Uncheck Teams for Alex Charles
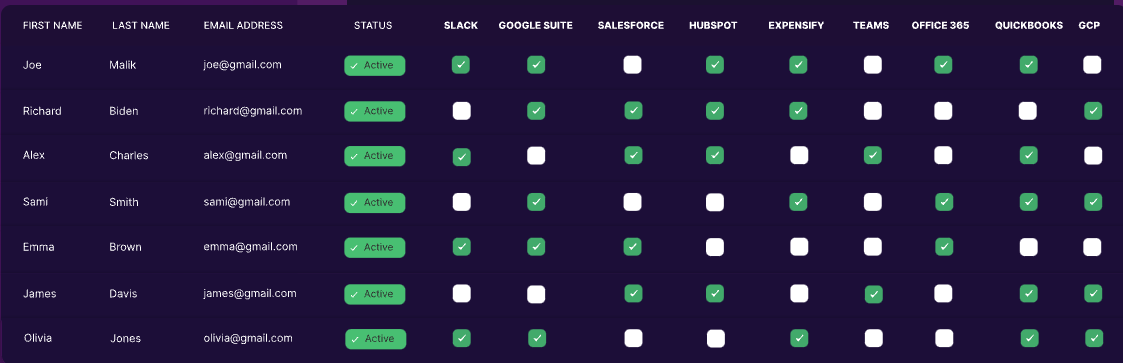 (872, 155)
